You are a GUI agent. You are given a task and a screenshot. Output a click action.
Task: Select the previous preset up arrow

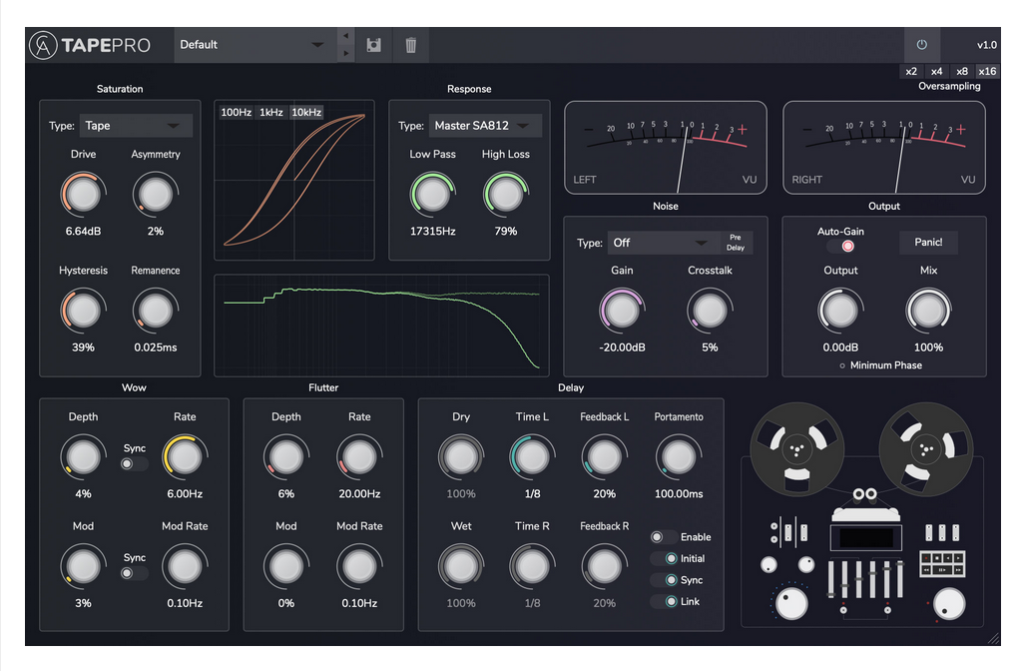(346, 35)
